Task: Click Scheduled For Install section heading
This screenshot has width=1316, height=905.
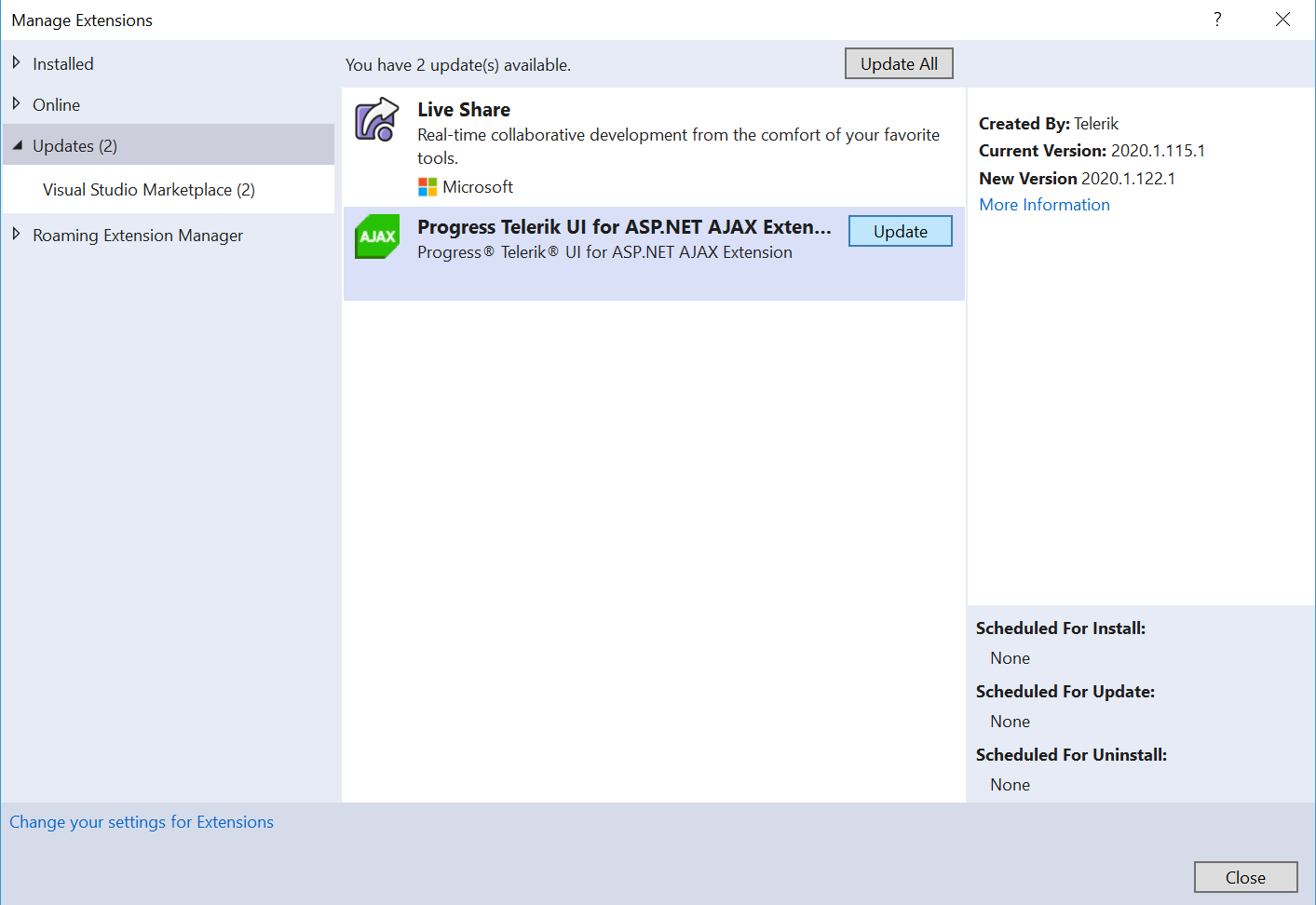Action: 1060,628
